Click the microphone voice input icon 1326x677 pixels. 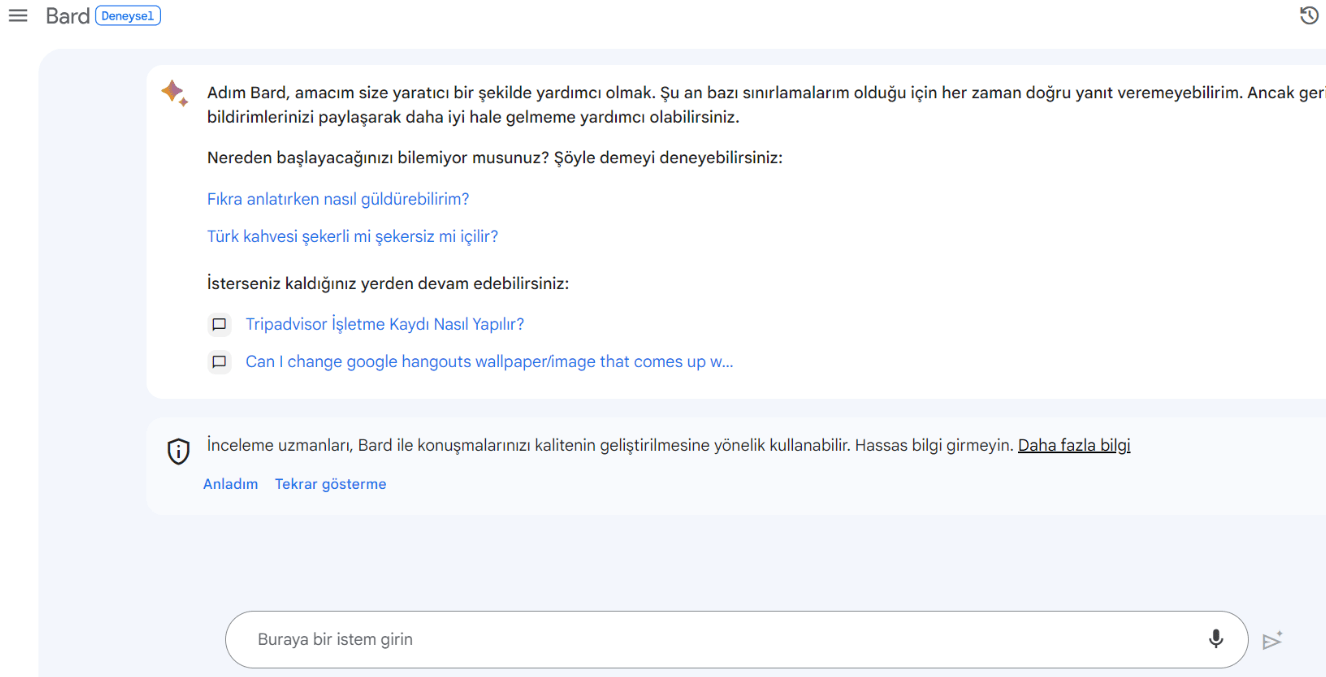pyautogui.click(x=1216, y=639)
